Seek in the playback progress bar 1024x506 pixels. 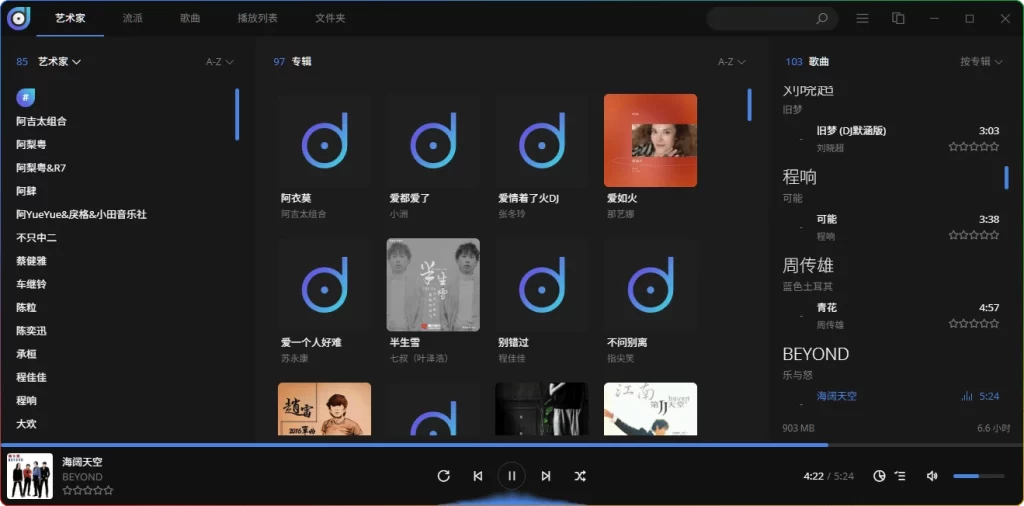coord(512,445)
